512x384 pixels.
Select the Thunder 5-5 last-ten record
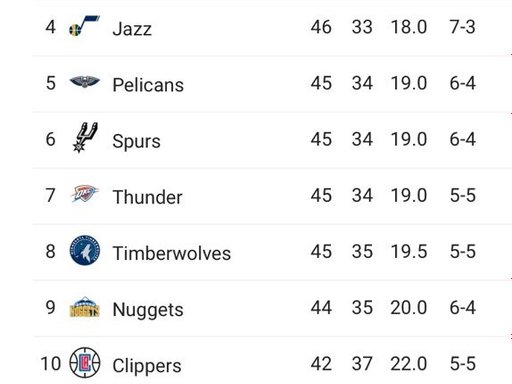[463, 195]
